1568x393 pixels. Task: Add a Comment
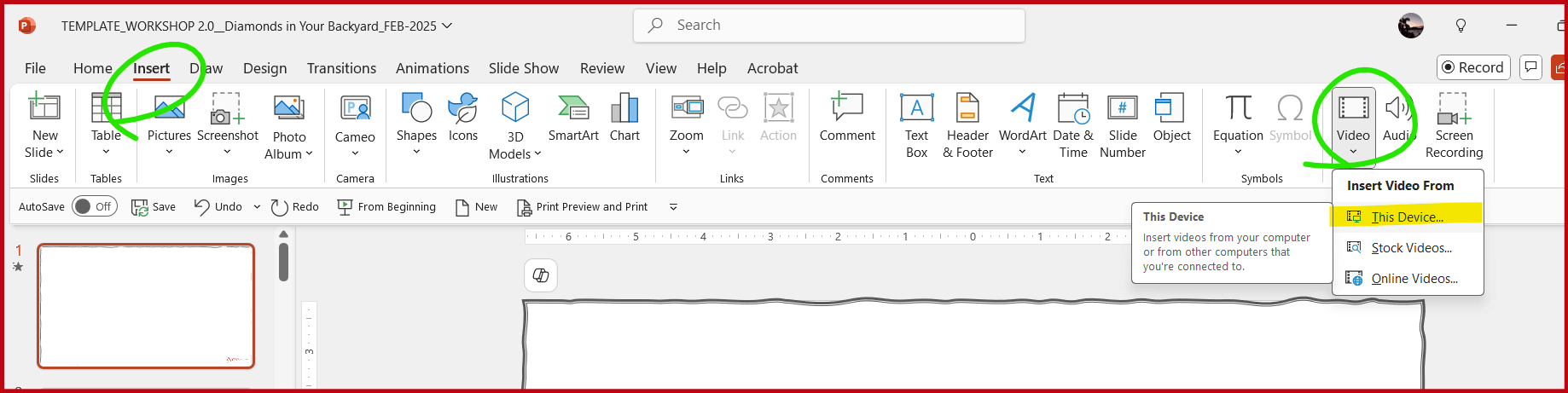(847, 118)
